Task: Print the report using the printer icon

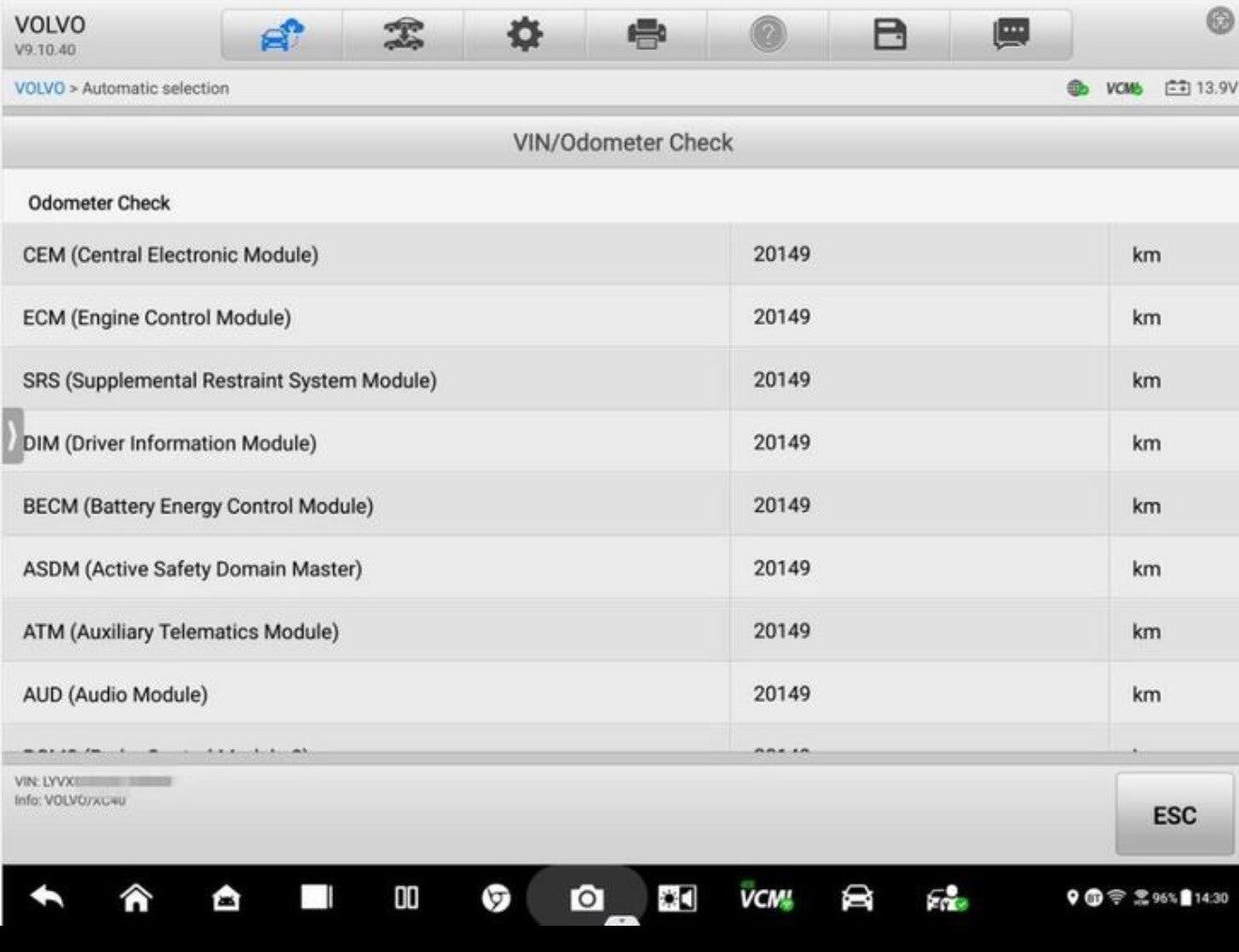Action: click(x=646, y=36)
